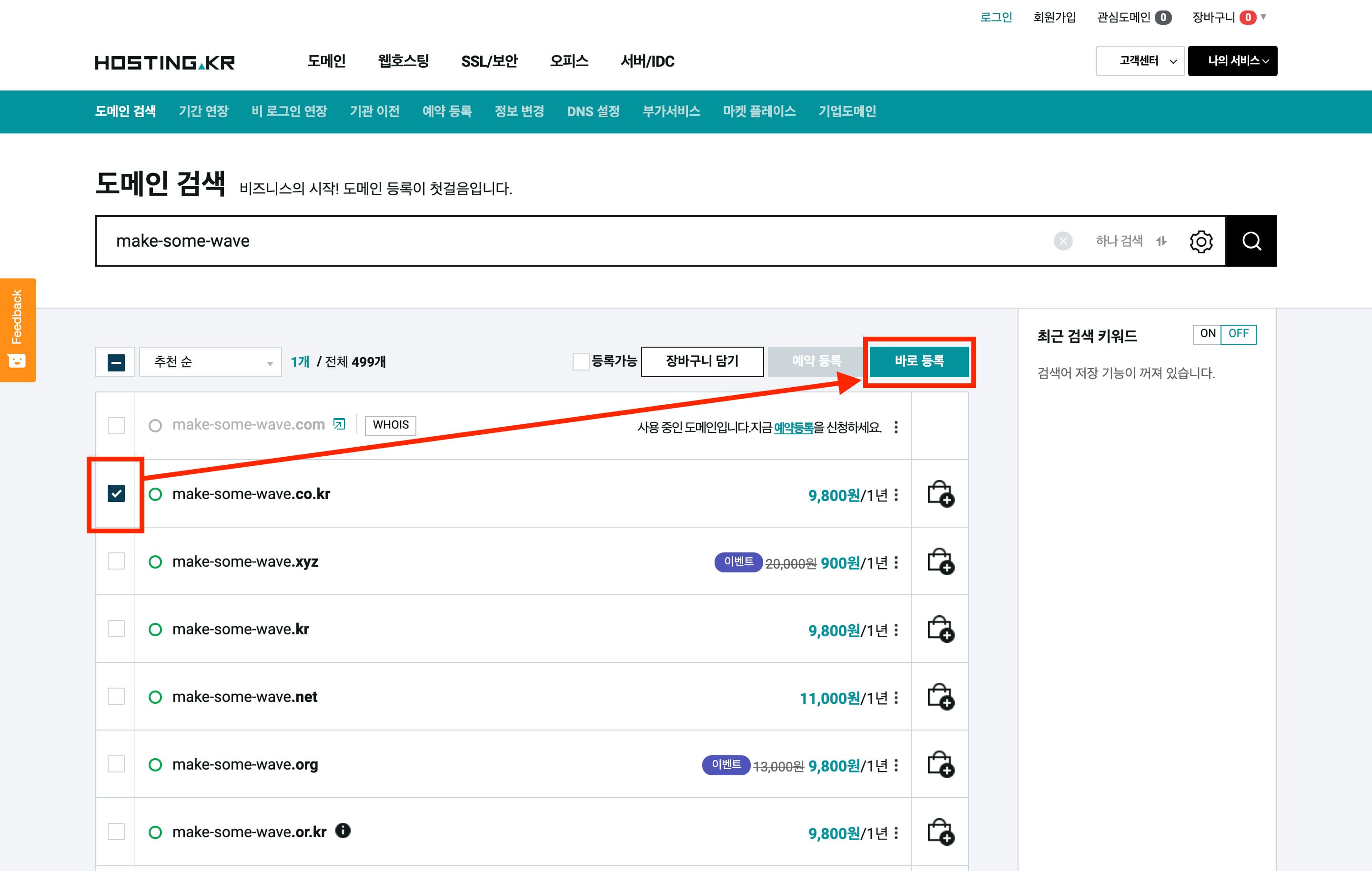Turn recent search keywords ON
Image resolution: width=1372 pixels, height=871 pixels.
pos(1207,334)
